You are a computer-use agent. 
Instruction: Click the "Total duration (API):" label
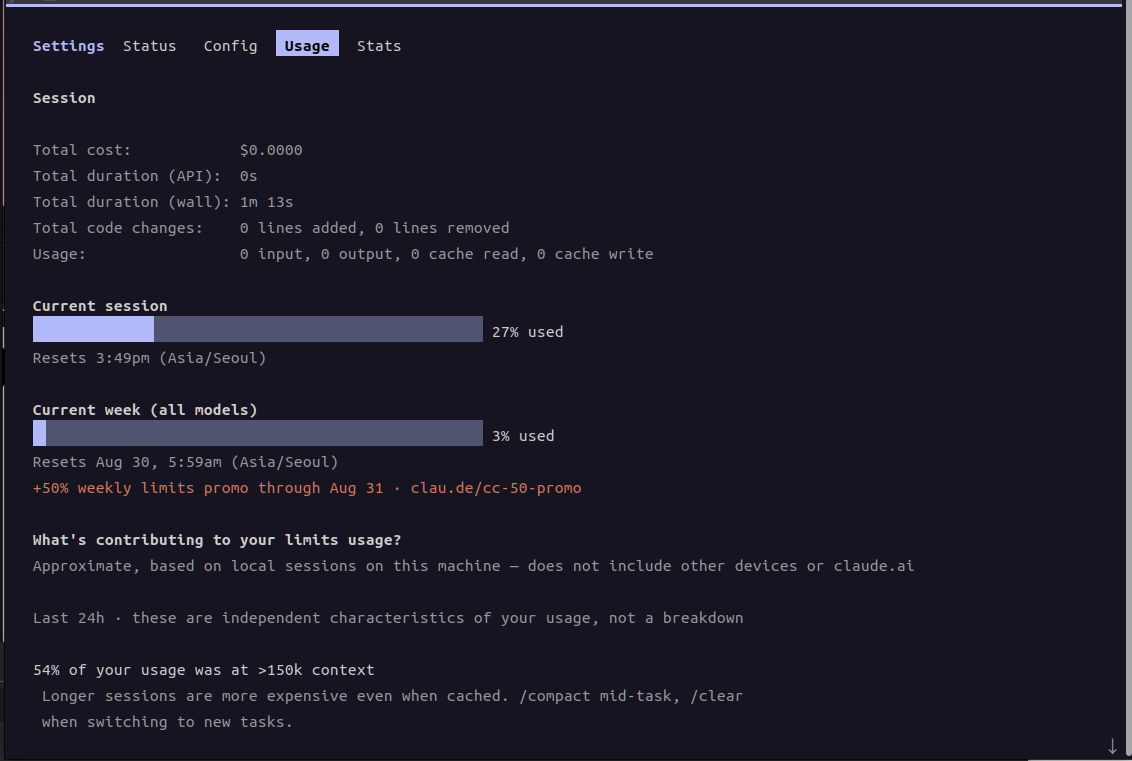(x=127, y=176)
